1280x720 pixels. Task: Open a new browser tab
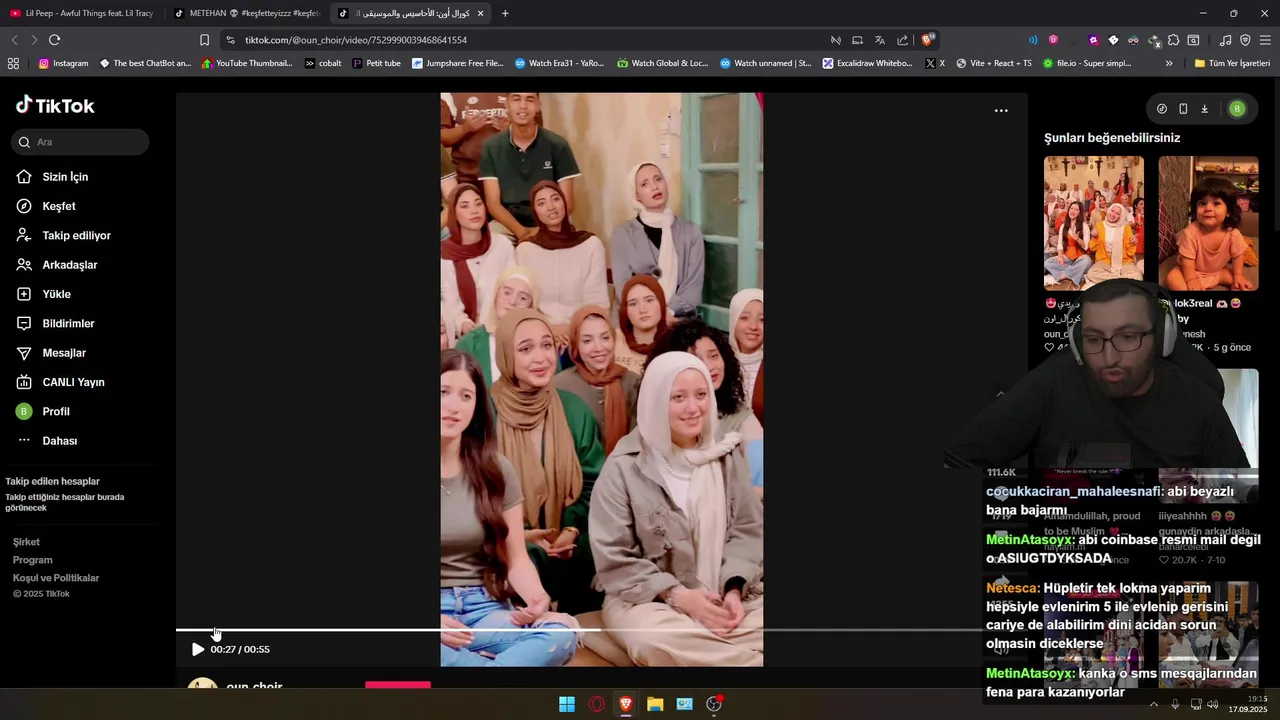[505, 13]
